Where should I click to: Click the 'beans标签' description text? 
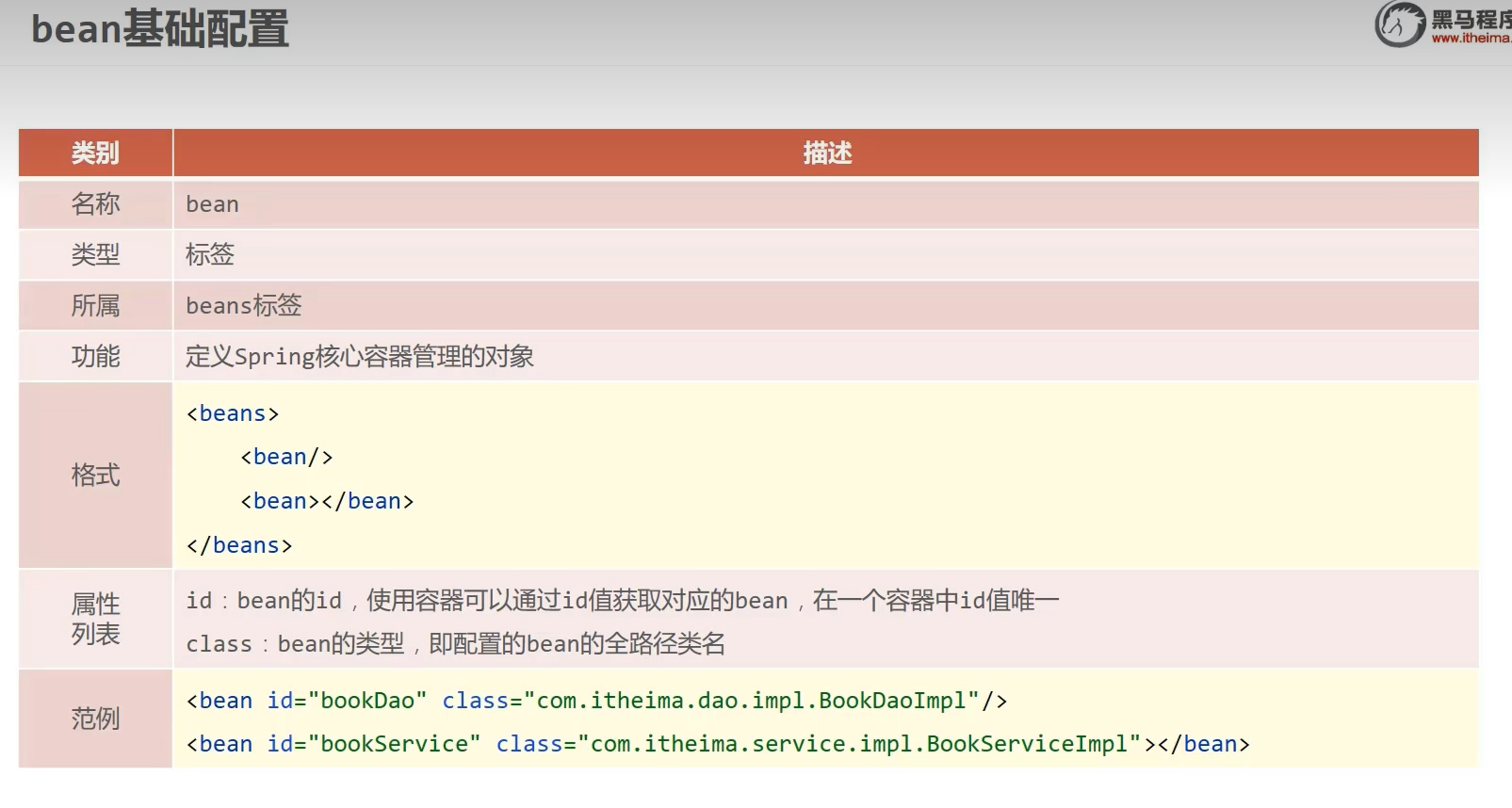pos(244,305)
